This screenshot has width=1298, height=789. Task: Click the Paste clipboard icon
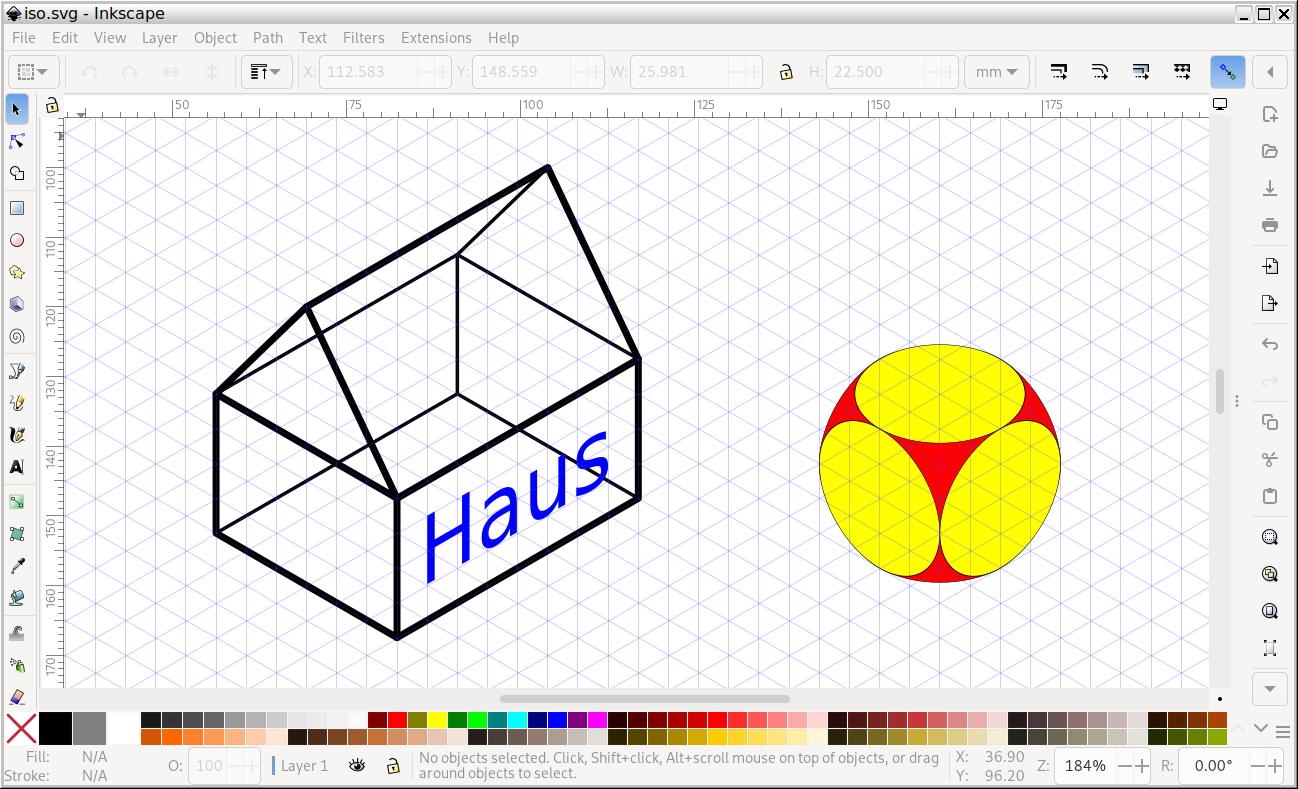pyautogui.click(x=1270, y=496)
